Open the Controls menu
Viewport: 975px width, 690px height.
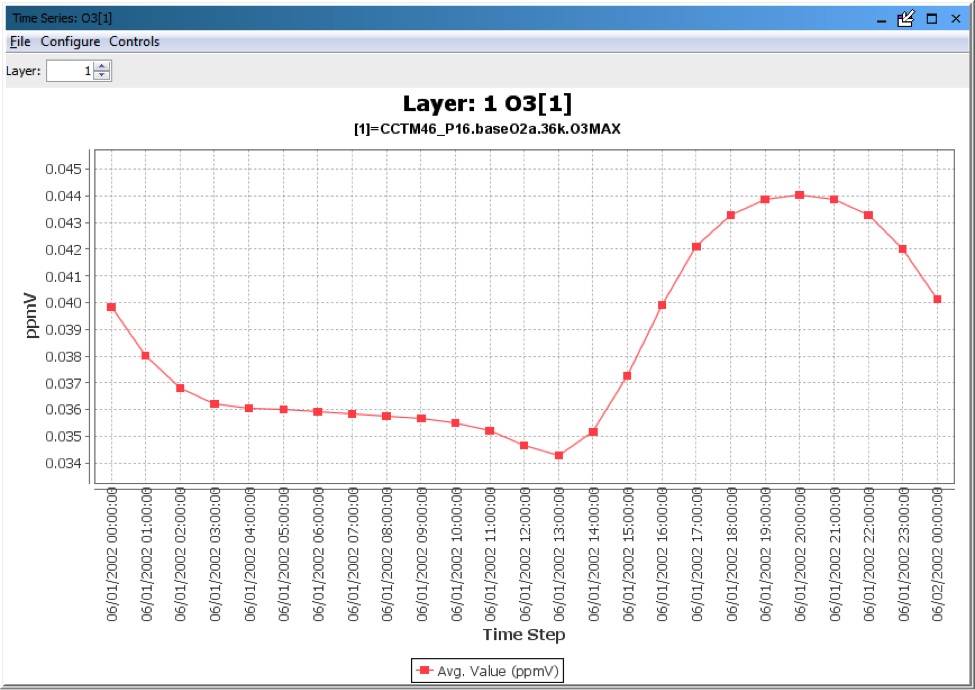(x=134, y=42)
